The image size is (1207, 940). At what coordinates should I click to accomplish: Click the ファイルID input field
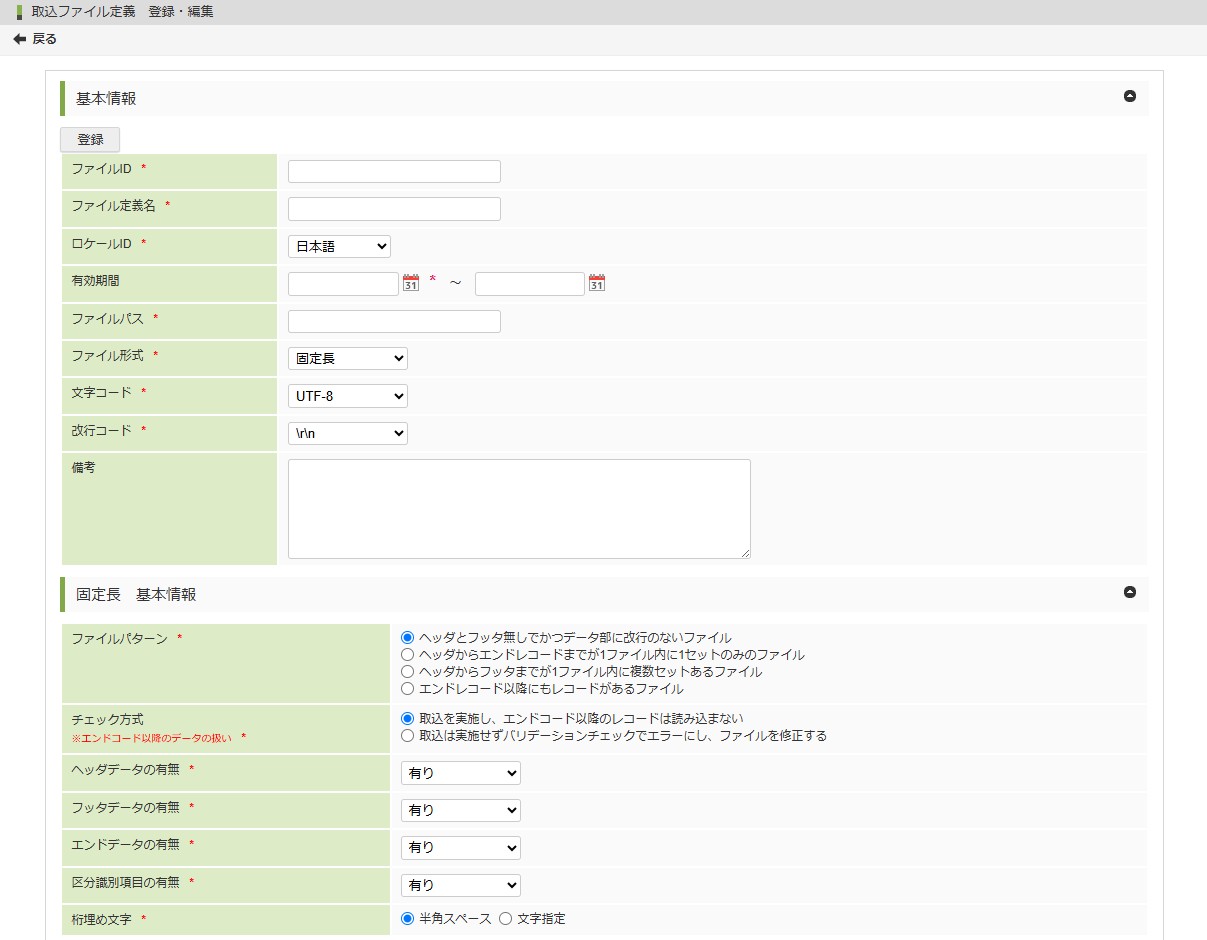pyautogui.click(x=394, y=172)
